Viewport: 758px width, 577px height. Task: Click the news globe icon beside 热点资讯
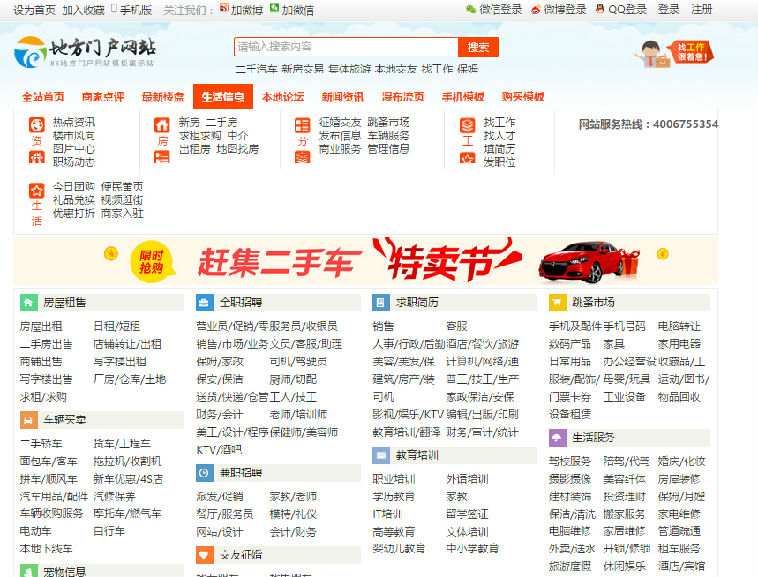pos(37,125)
